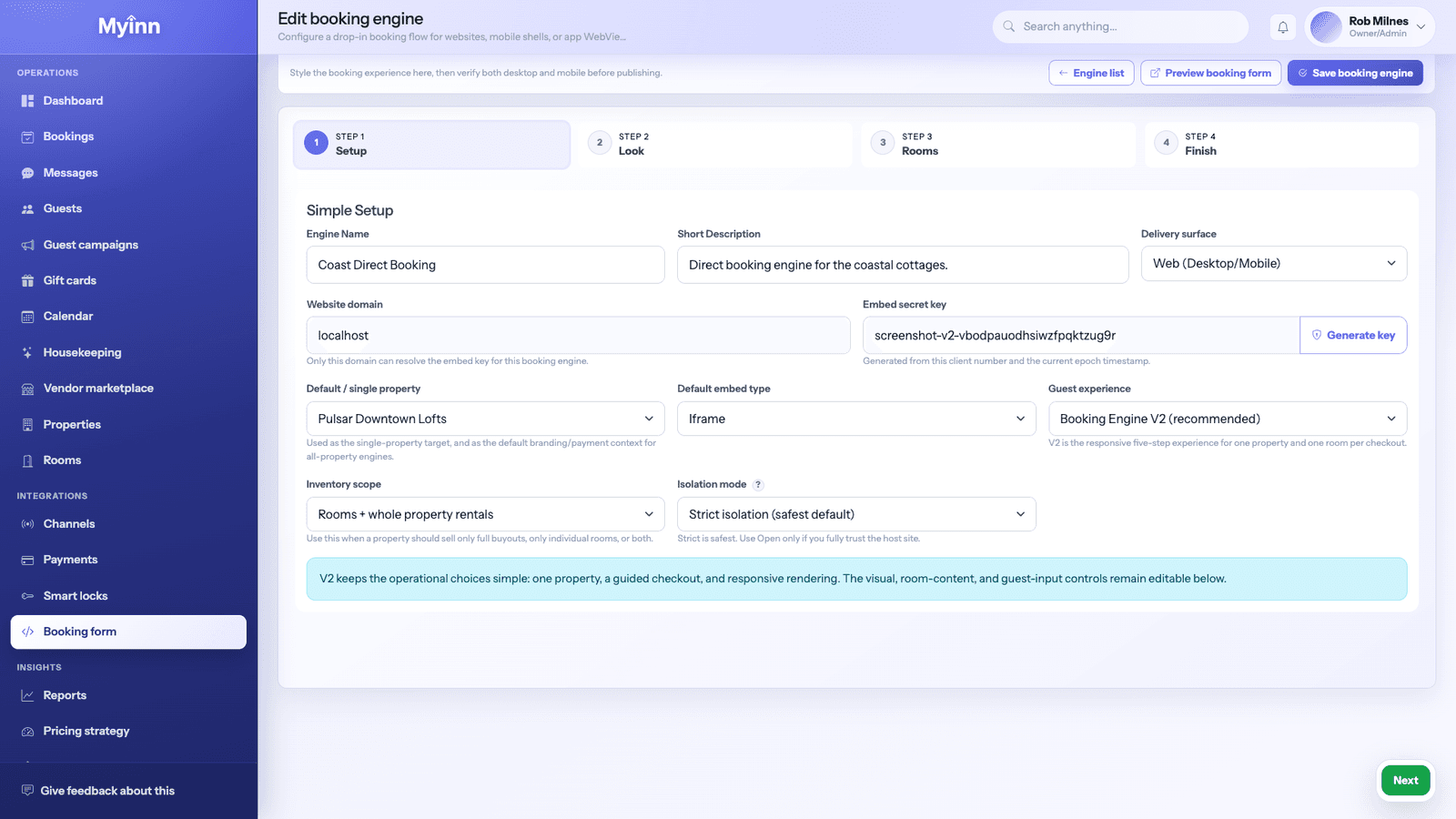Click the Gift cards icon
Screen dimensions: 1456x819
27,280
